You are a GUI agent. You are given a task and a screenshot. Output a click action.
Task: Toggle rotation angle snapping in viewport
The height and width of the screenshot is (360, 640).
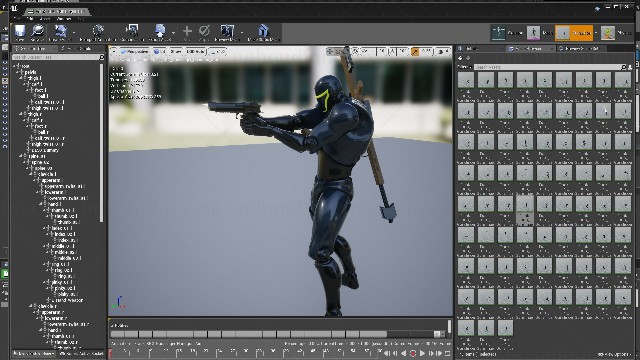(392, 51)
